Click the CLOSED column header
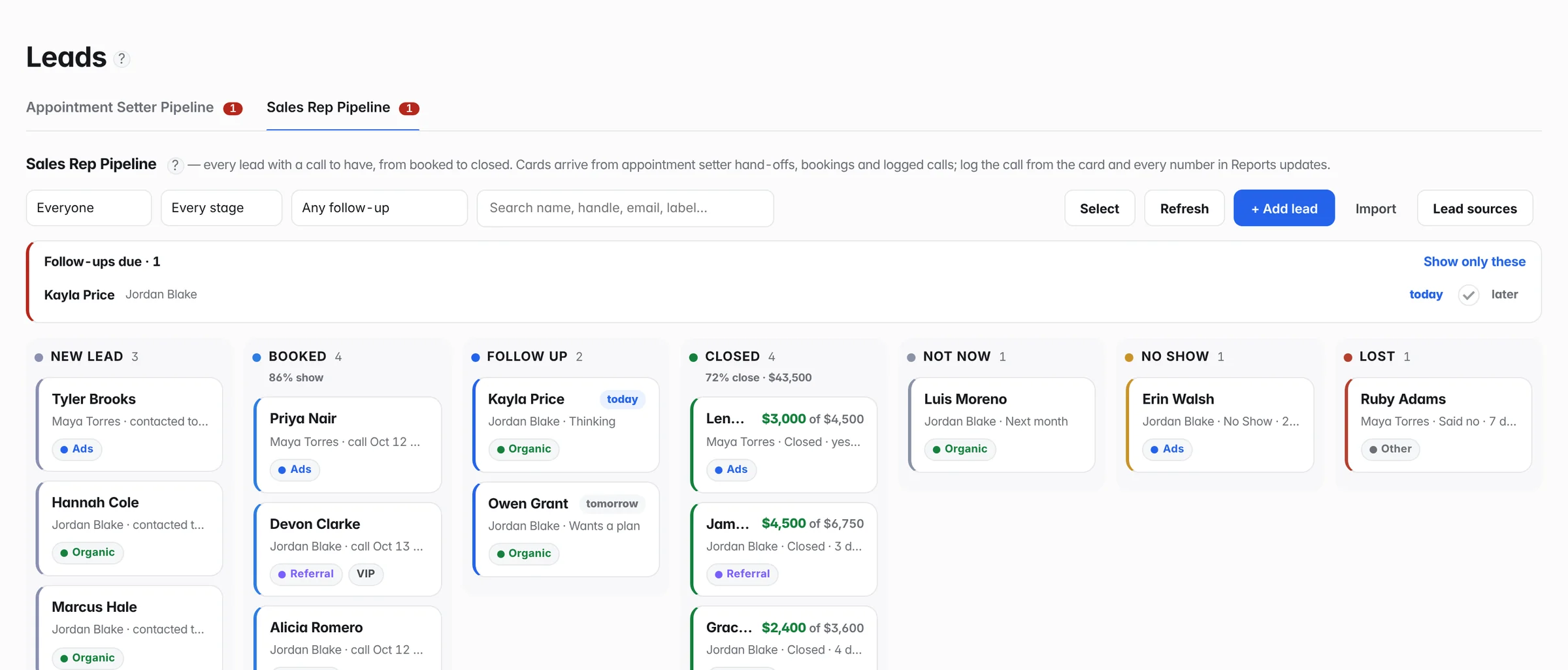The width and height of the screenshot is (1568, 670). (732, 357)
